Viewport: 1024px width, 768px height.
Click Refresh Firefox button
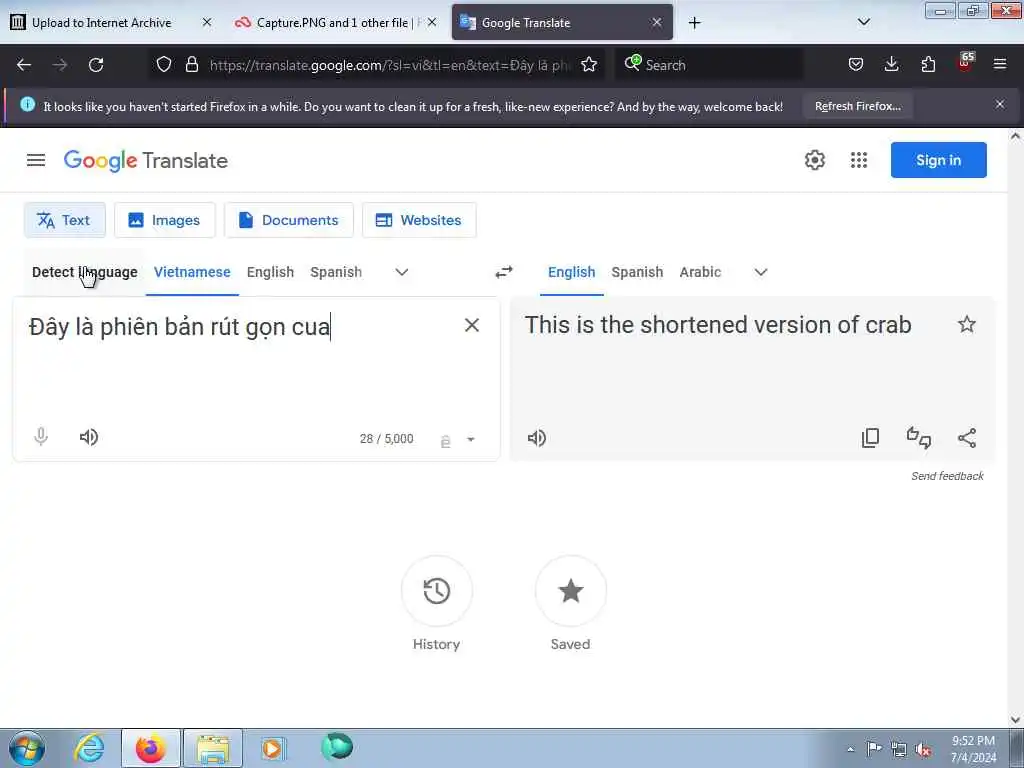[x=857, y=106]
